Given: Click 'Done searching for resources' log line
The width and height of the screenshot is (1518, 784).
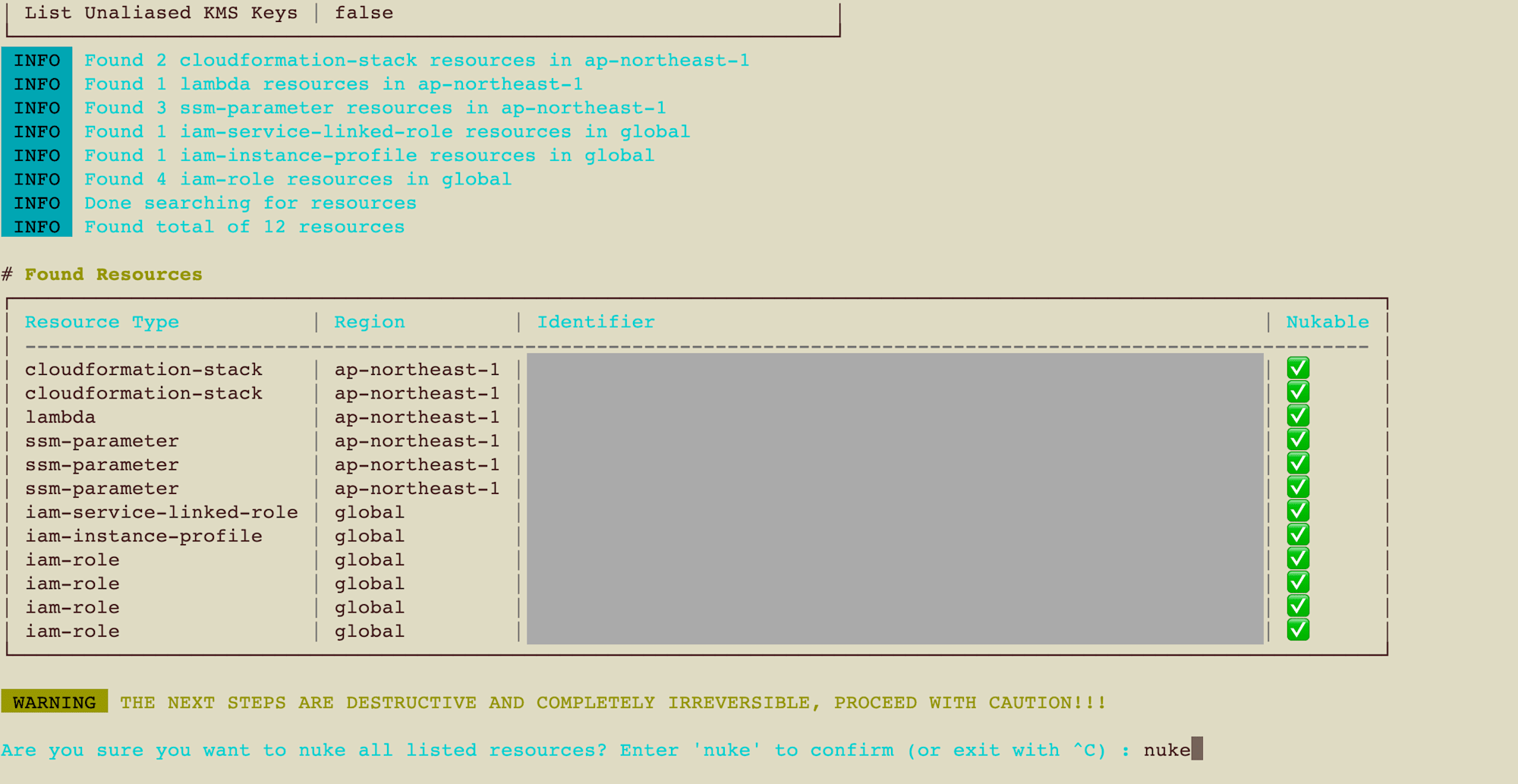Looking at the screenshot, I should point(250,203).
